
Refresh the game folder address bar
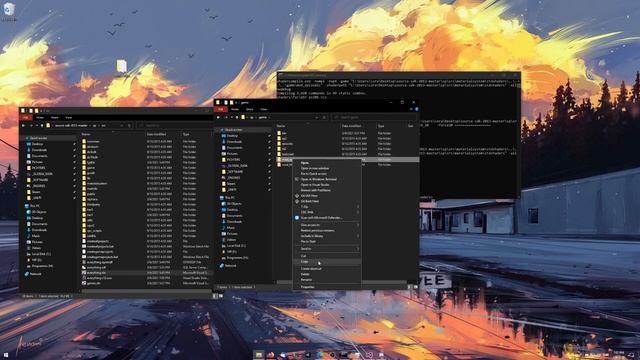coord(324,117)
